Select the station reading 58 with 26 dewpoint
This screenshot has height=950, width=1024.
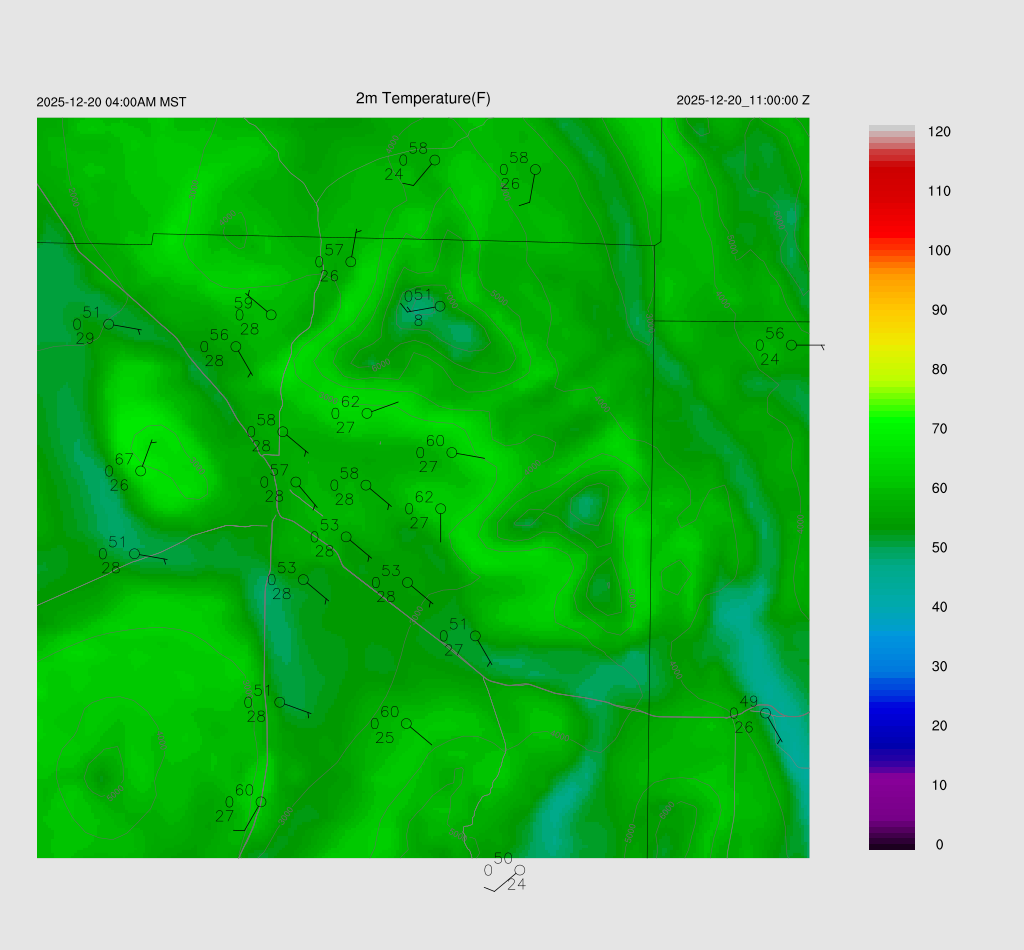(x=535, y=169)
